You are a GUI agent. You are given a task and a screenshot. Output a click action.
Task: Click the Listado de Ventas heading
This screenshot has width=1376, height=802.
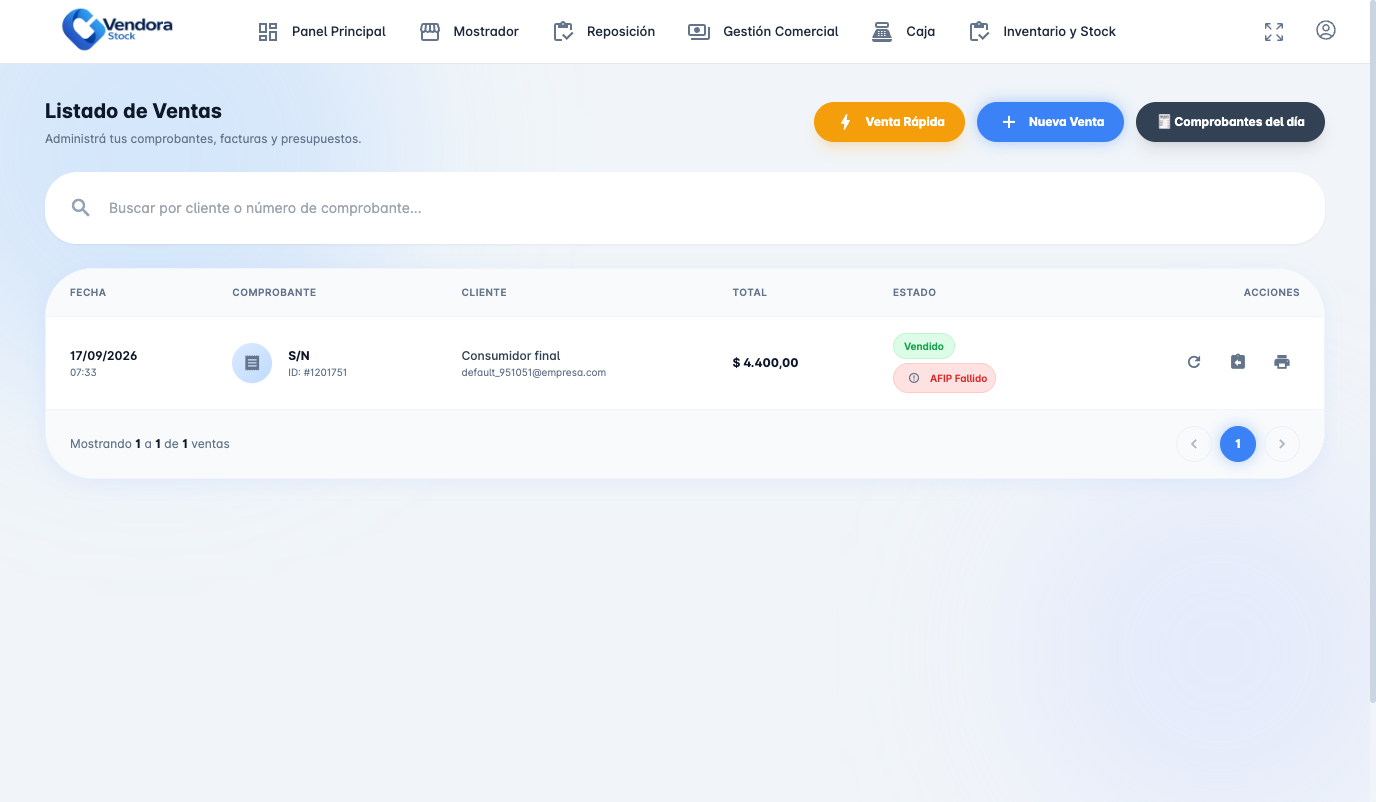133,111
